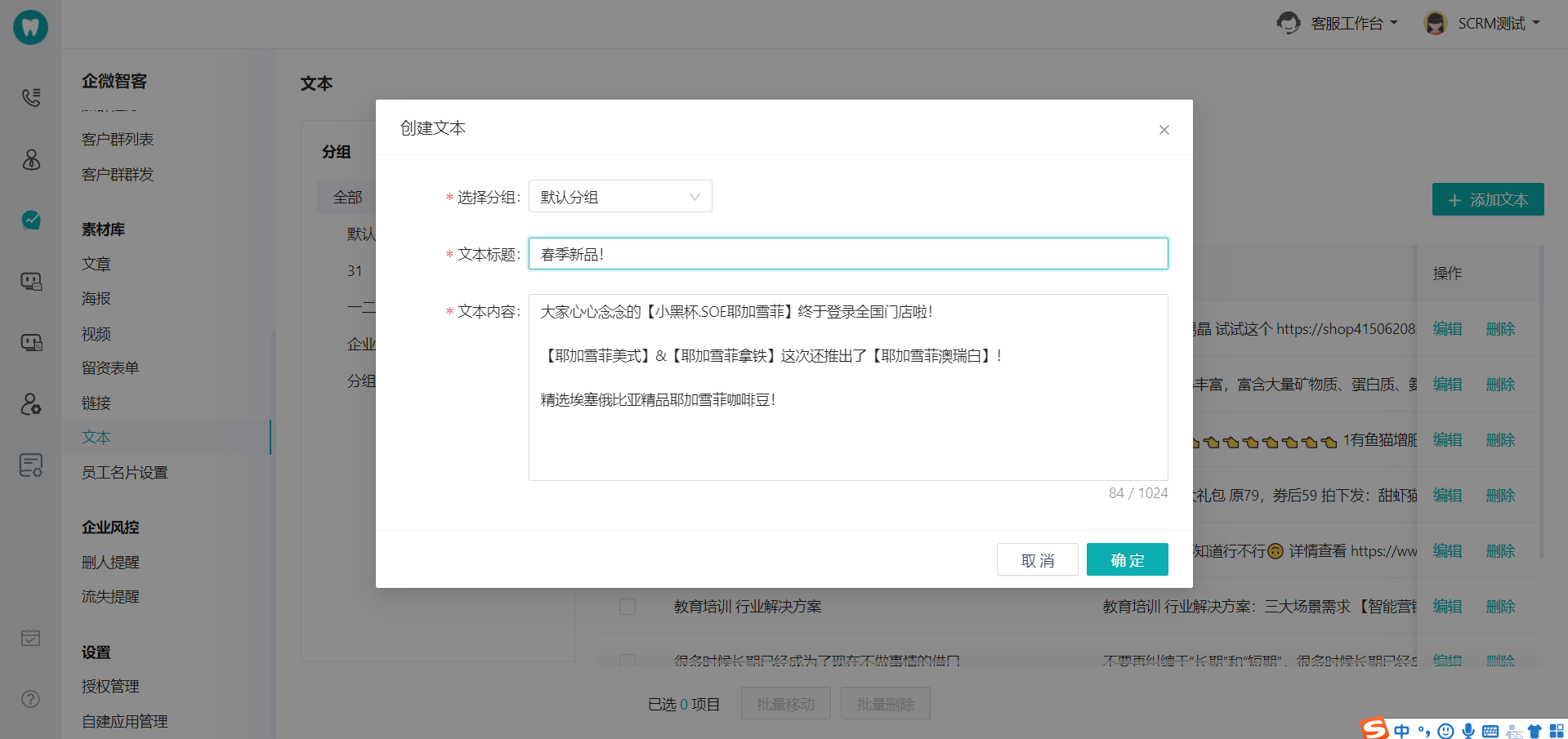This screenshot has width=1568, height=739.
Task: Click the tooth logo at top left
Action: (30, 27)
